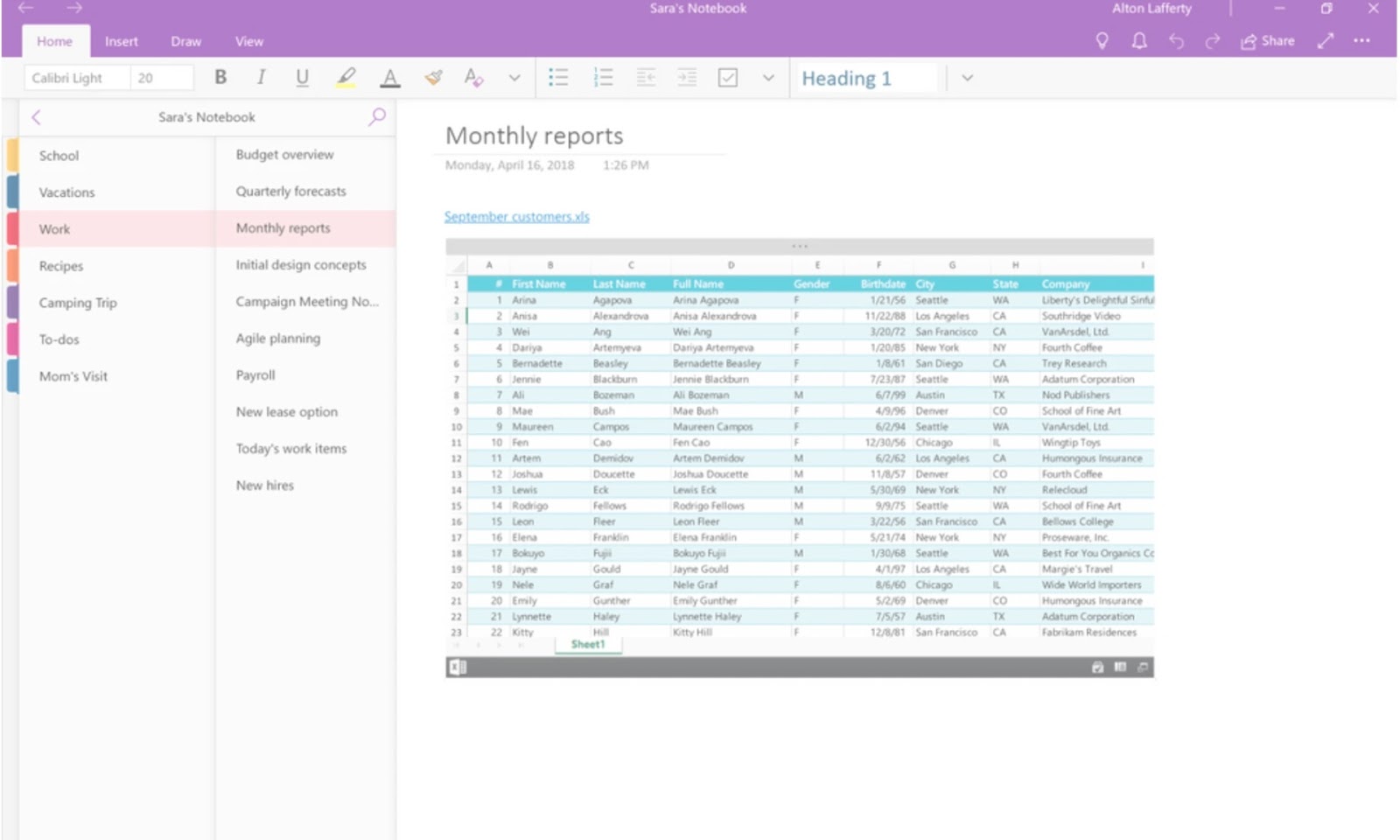
Task: Open the Initial design concepts page
Action: point(305,264)
